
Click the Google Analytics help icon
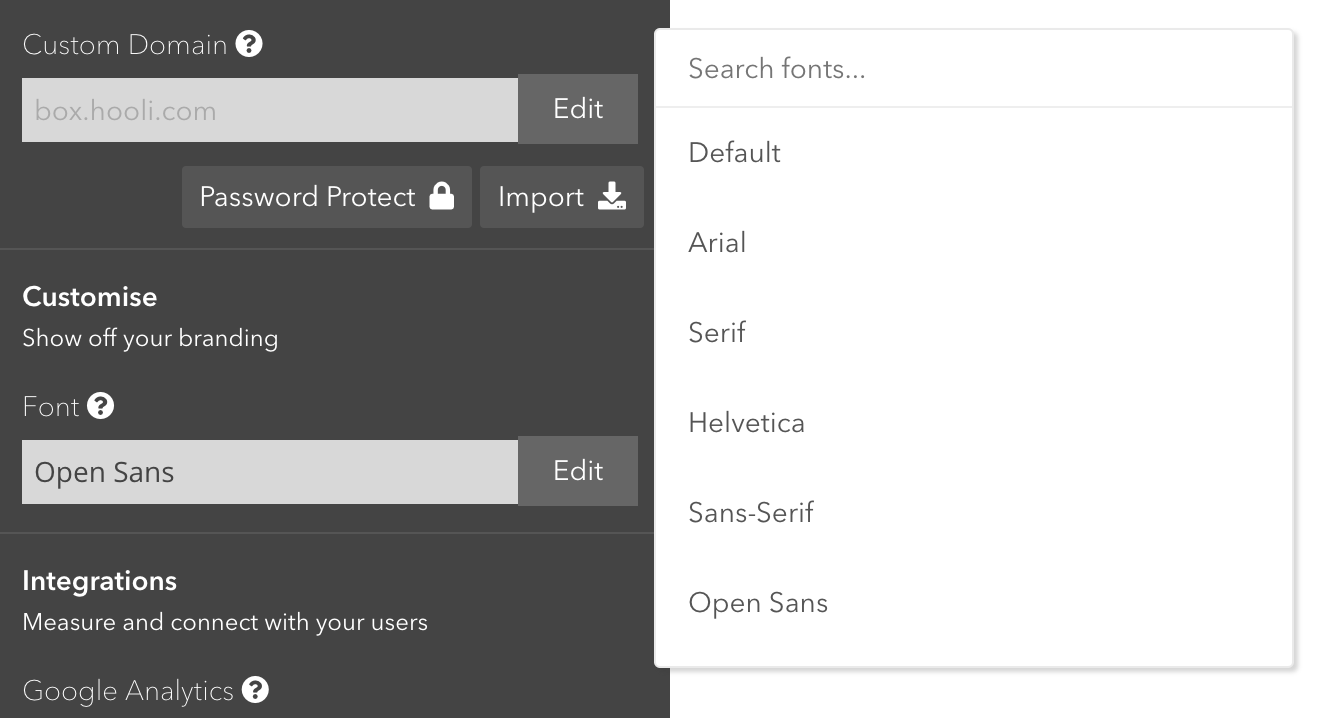(256, 690)
